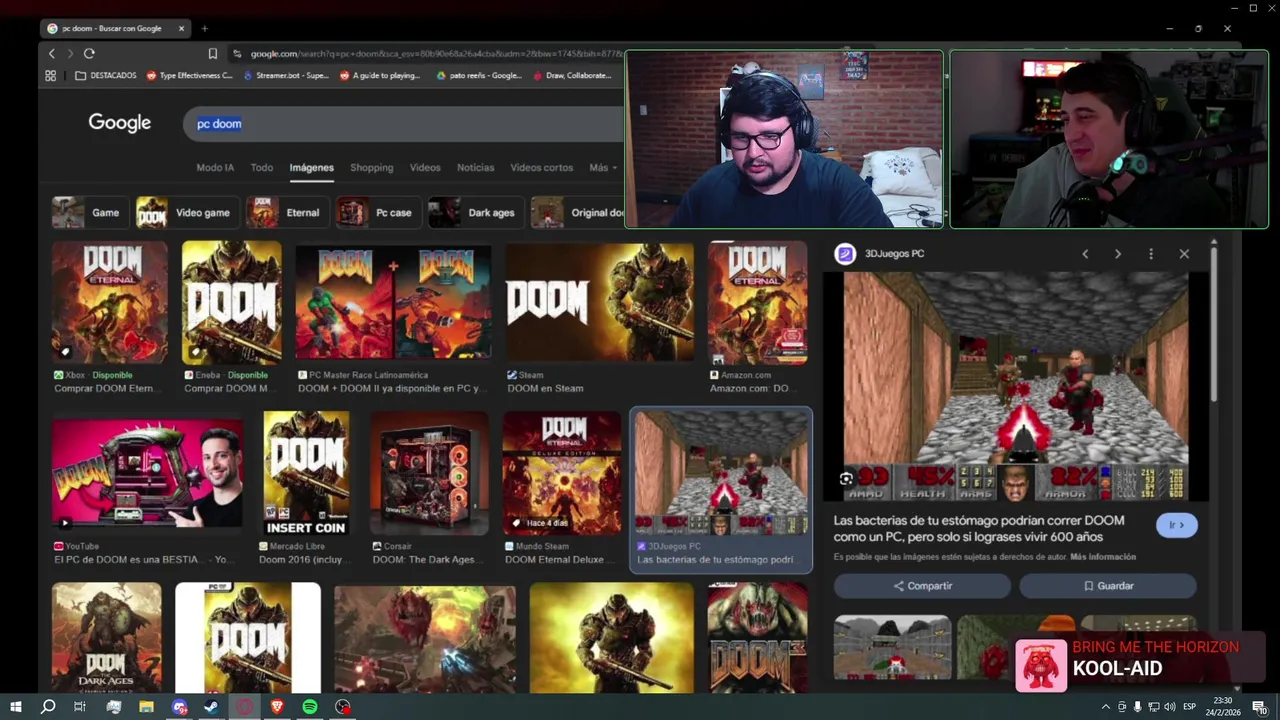This screenshot has height=720, width=1280.
Task: Close the image preview panel
Action: tap(1184, 254)
